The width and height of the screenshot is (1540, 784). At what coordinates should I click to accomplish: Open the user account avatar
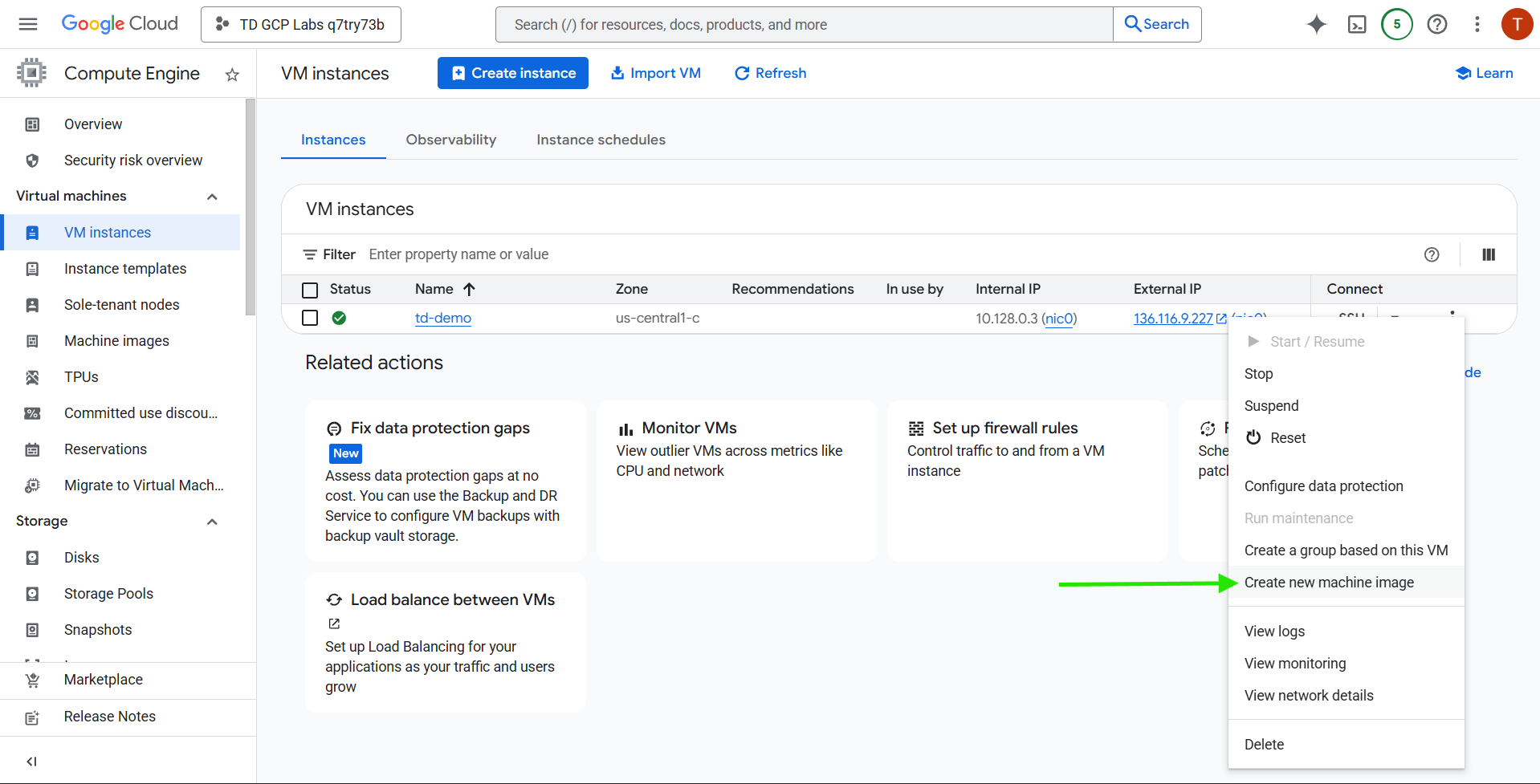coord(1516,24)
